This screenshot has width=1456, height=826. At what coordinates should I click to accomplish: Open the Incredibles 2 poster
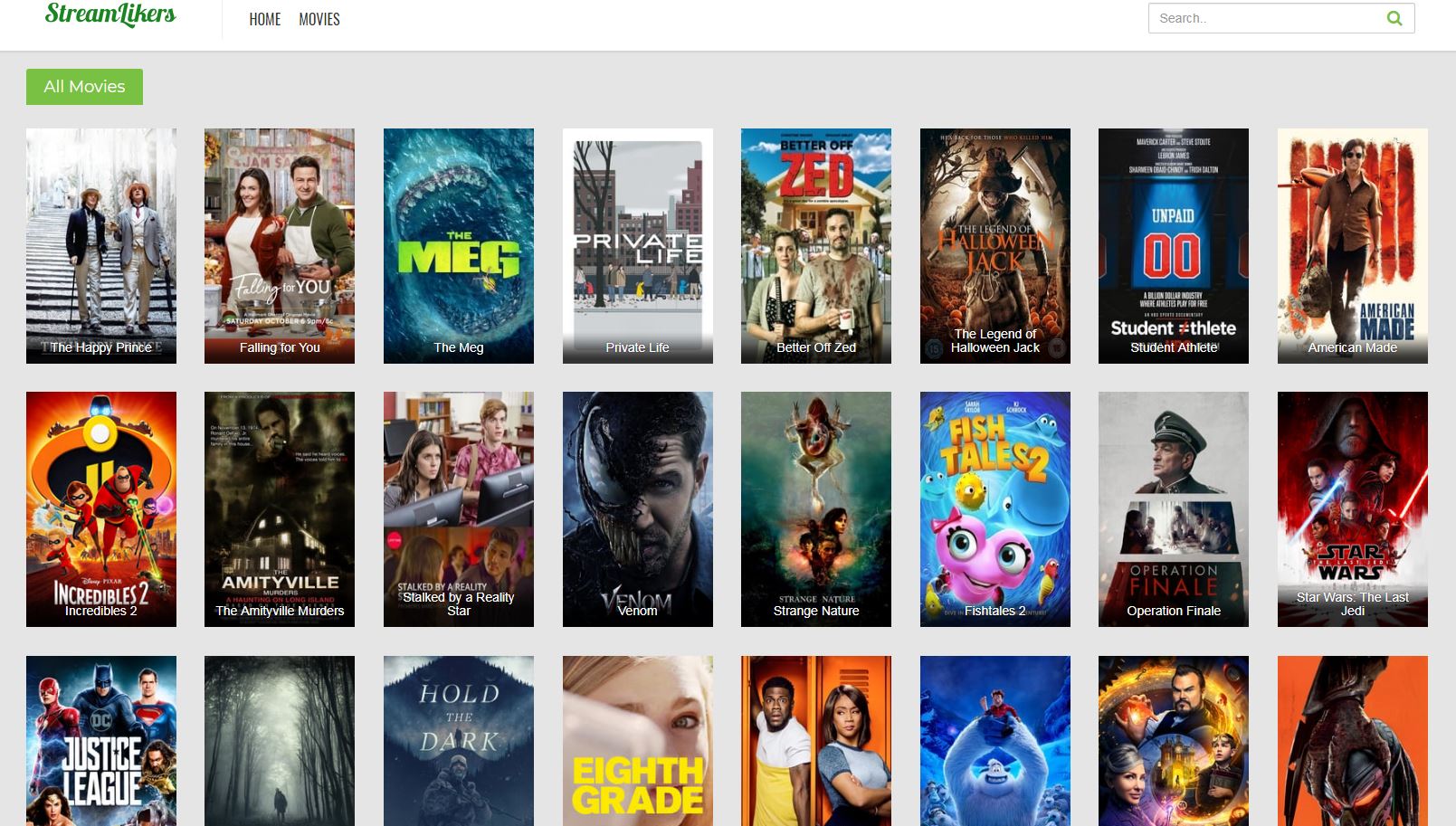(101, 508)
